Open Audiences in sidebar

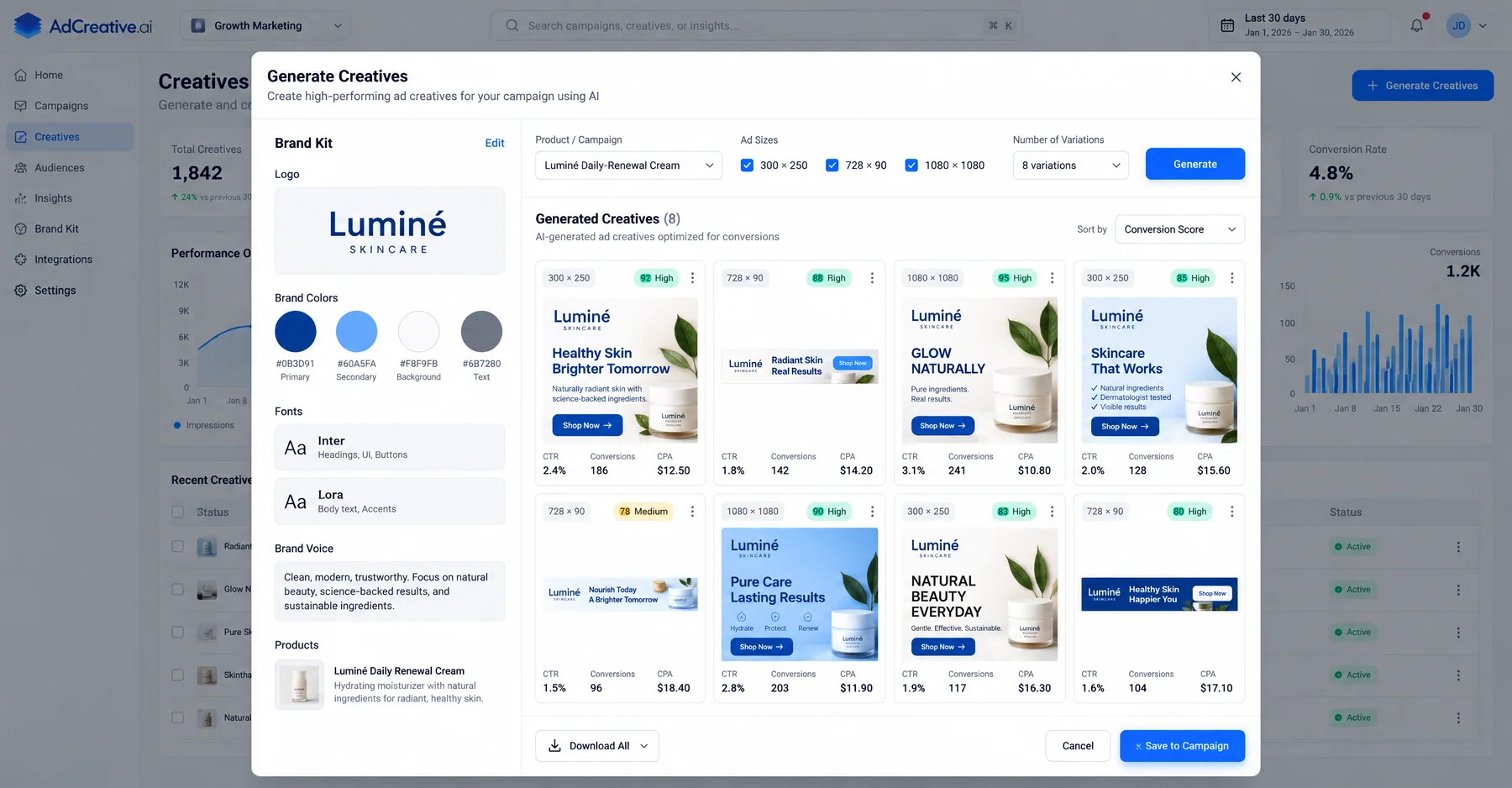tap(70, 167)
